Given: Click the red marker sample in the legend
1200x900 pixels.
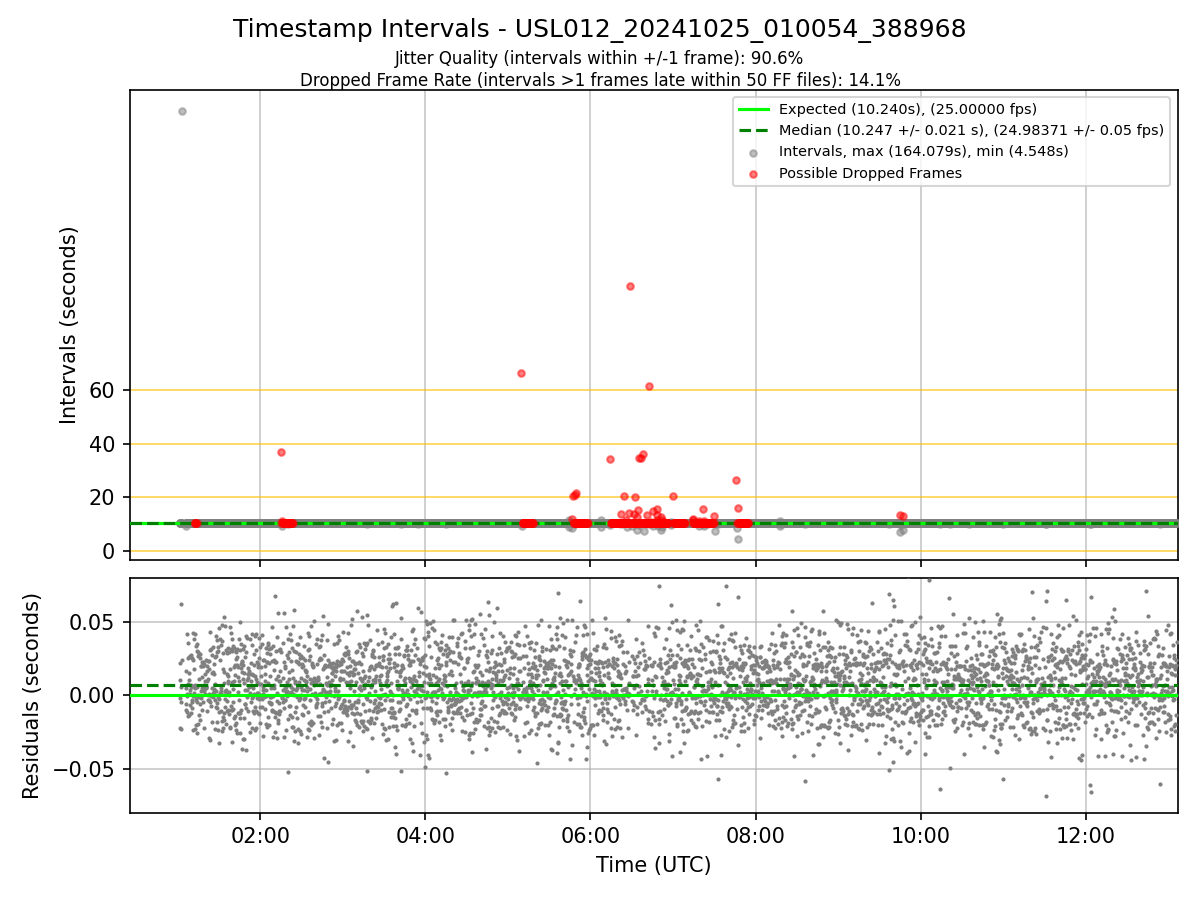Looking at the screenshot, I should click(x=754, y=173).
